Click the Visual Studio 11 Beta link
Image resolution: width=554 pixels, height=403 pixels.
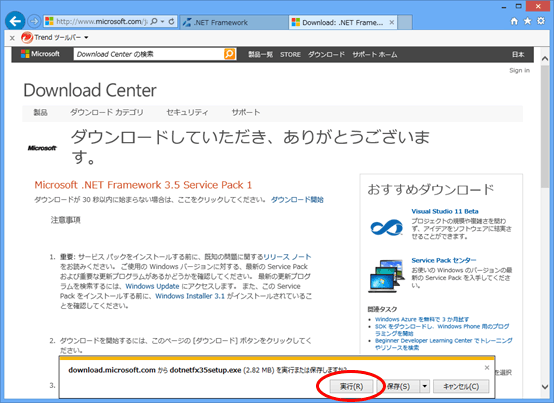click(445, 211)
